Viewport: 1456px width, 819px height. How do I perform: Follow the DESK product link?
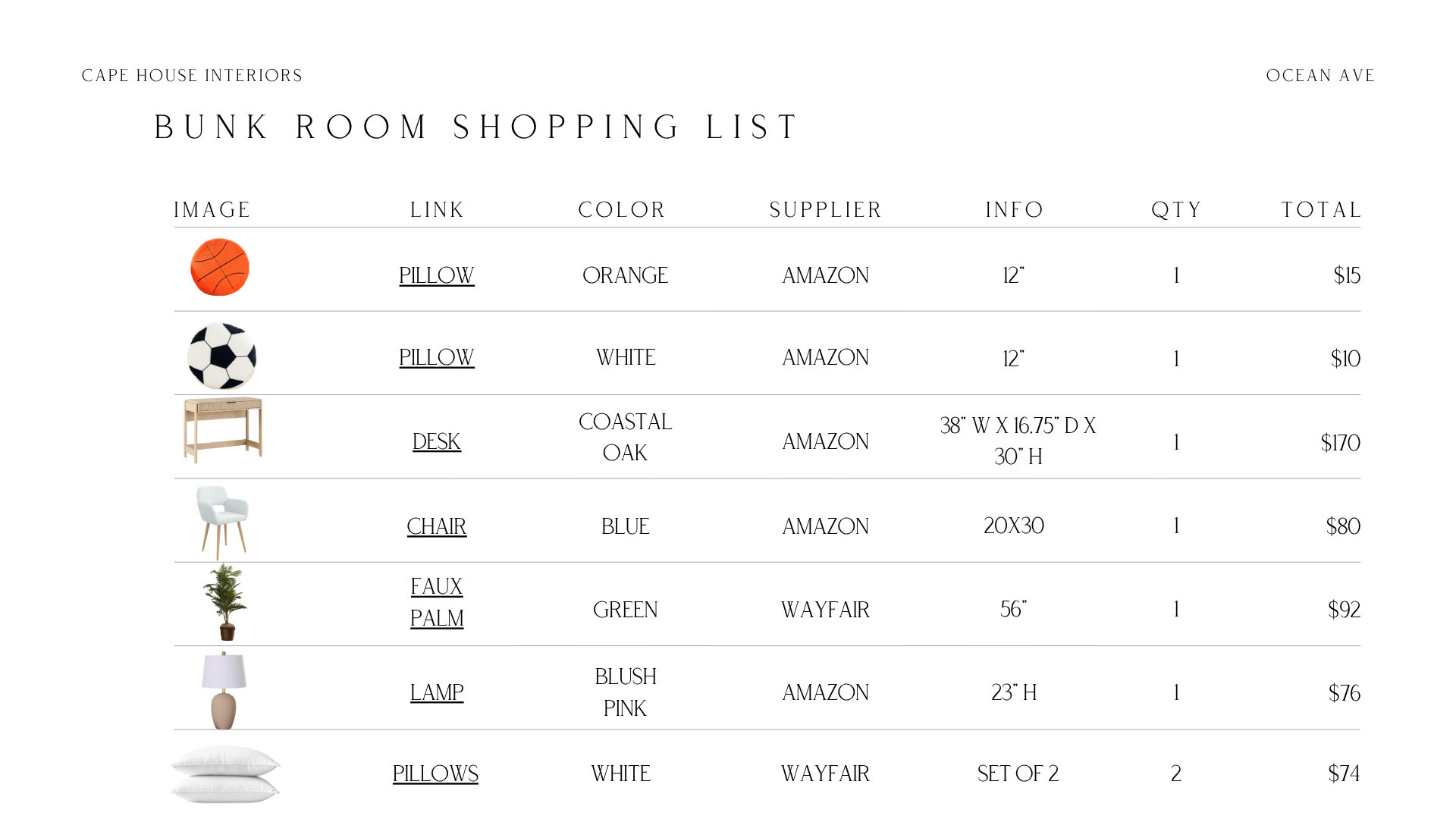click(437, 441)
